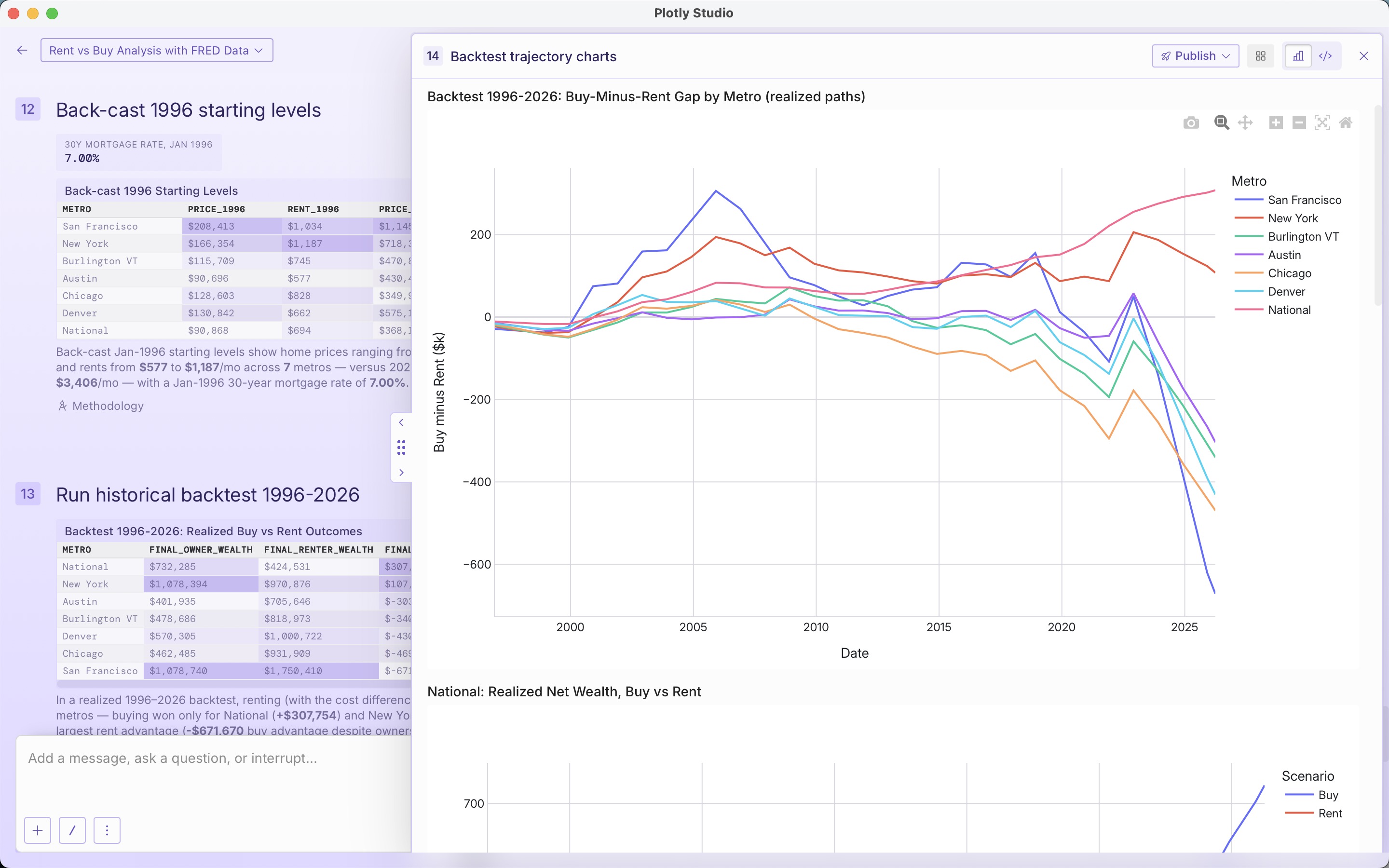The image size is (1389, 868).
Task: Open the three-dot more options button
Action: pyautogui.click(x=107, y=830)
